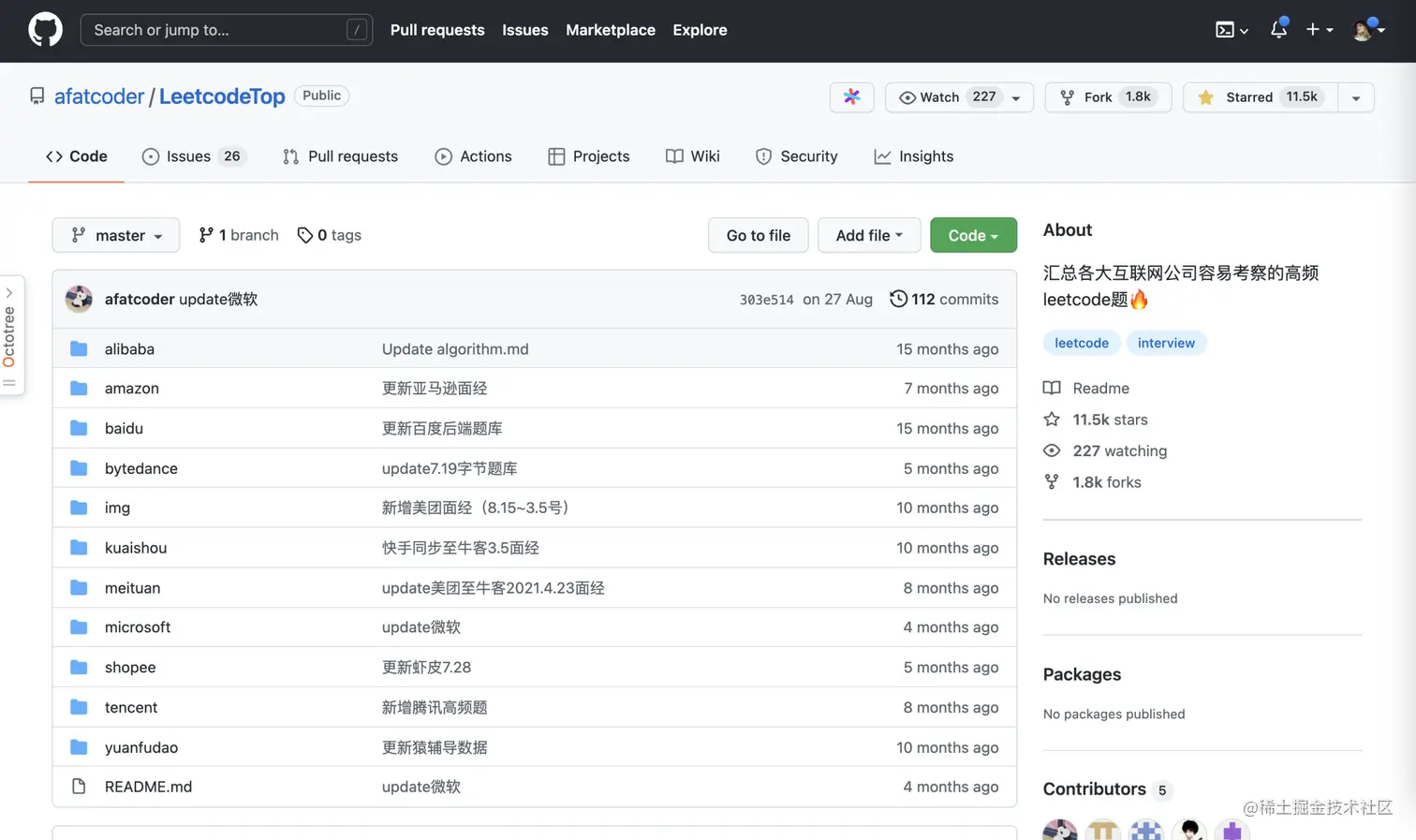Switch to the Wiki tab
Screen dimensions: 1416x840
(693, 156)
